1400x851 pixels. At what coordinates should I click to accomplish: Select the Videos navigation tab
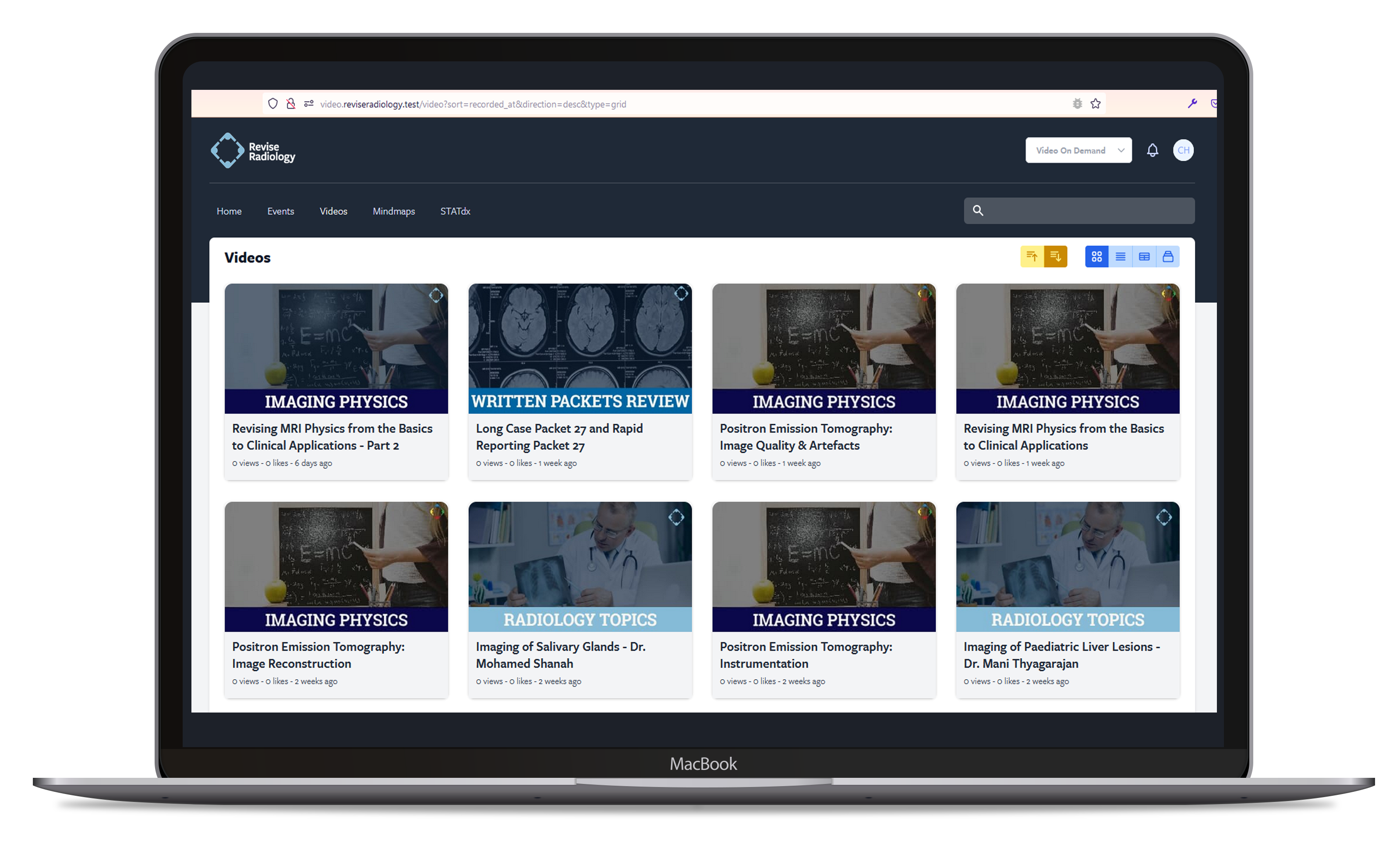(333, 211)
